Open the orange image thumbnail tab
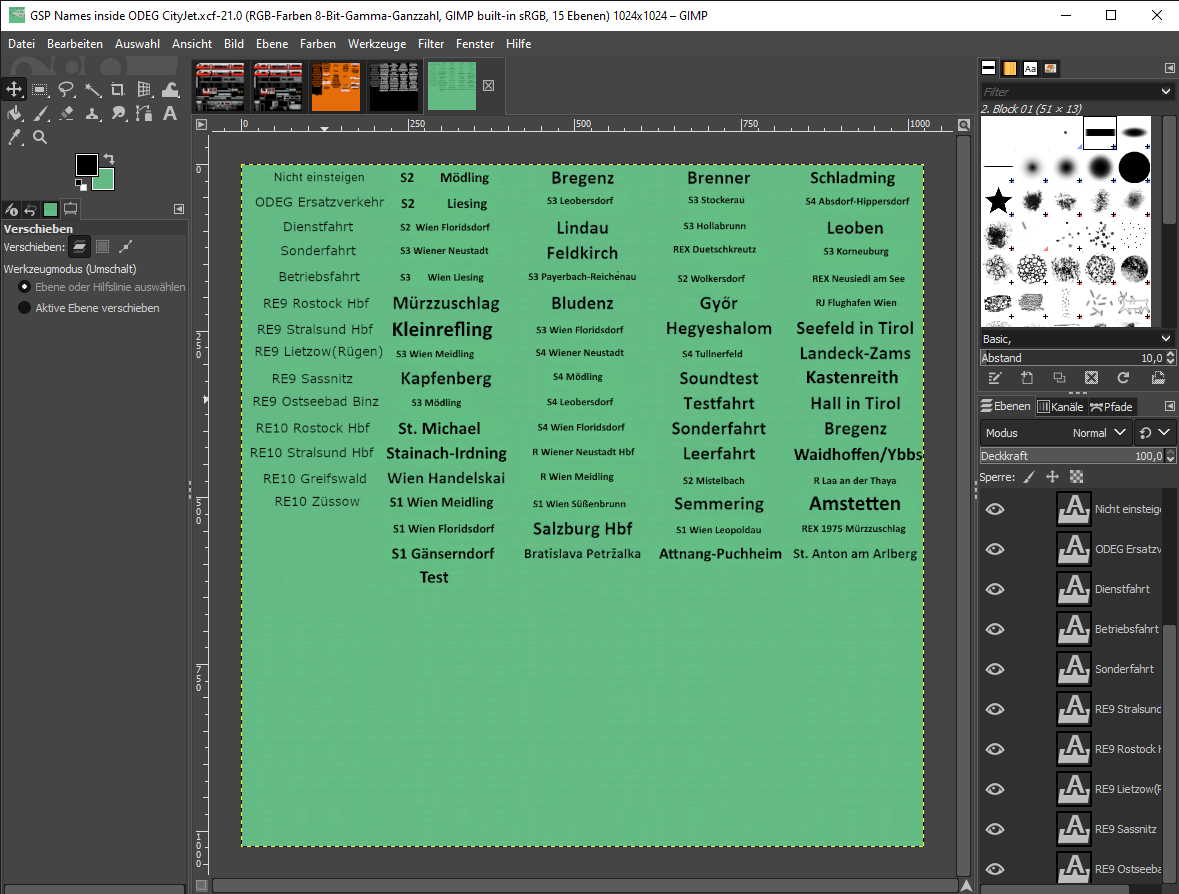1179x894 pixels. click(335, 86)
